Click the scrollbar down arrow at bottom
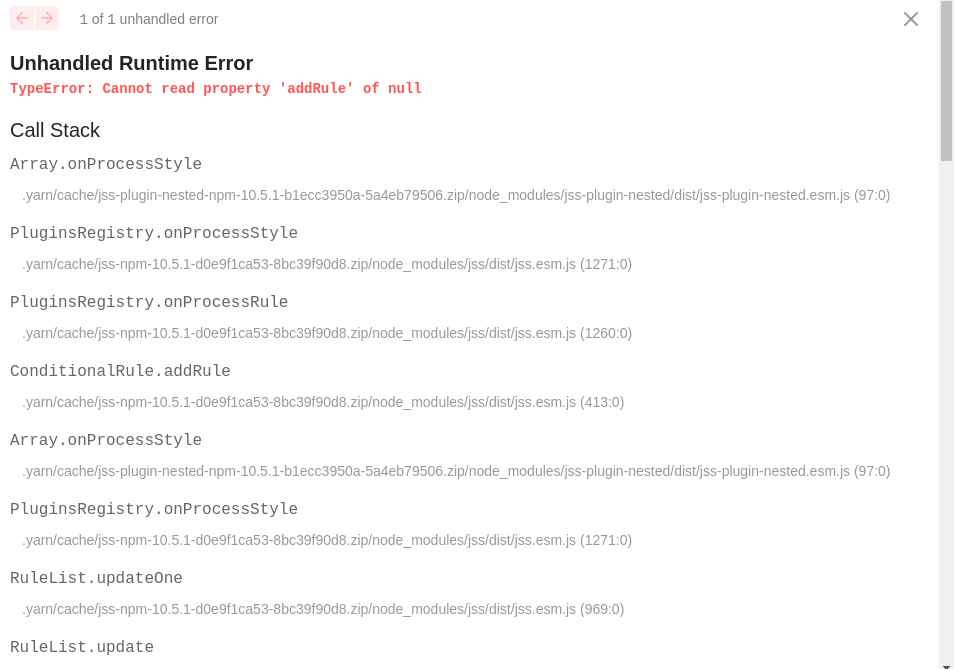 click(946, 665)
